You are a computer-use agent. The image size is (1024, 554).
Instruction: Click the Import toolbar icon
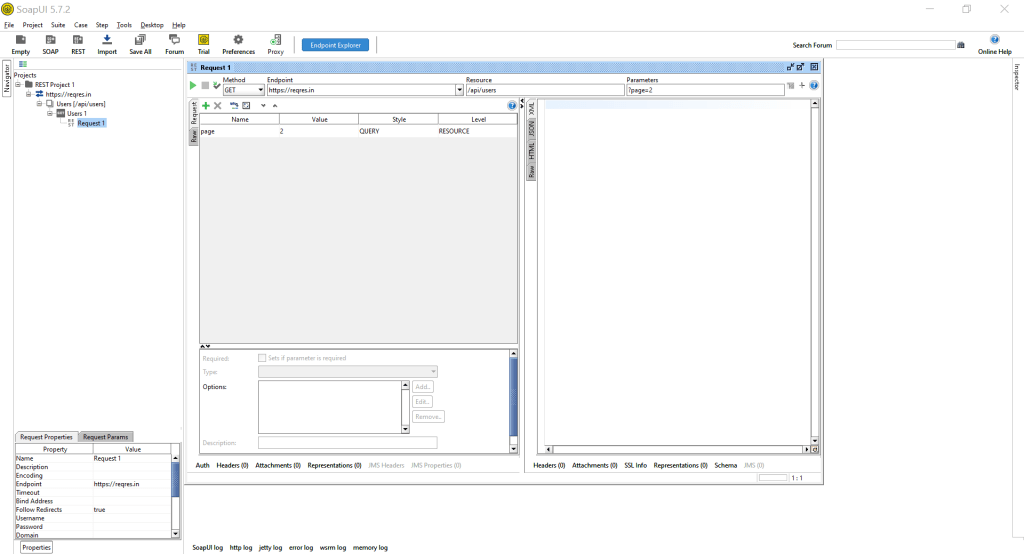click(x=107, y=44)
